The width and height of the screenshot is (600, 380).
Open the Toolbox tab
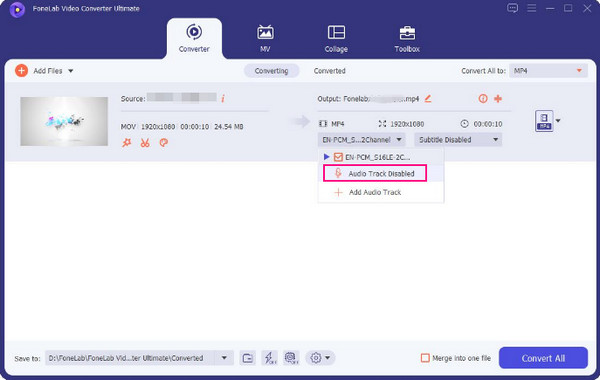407,38
